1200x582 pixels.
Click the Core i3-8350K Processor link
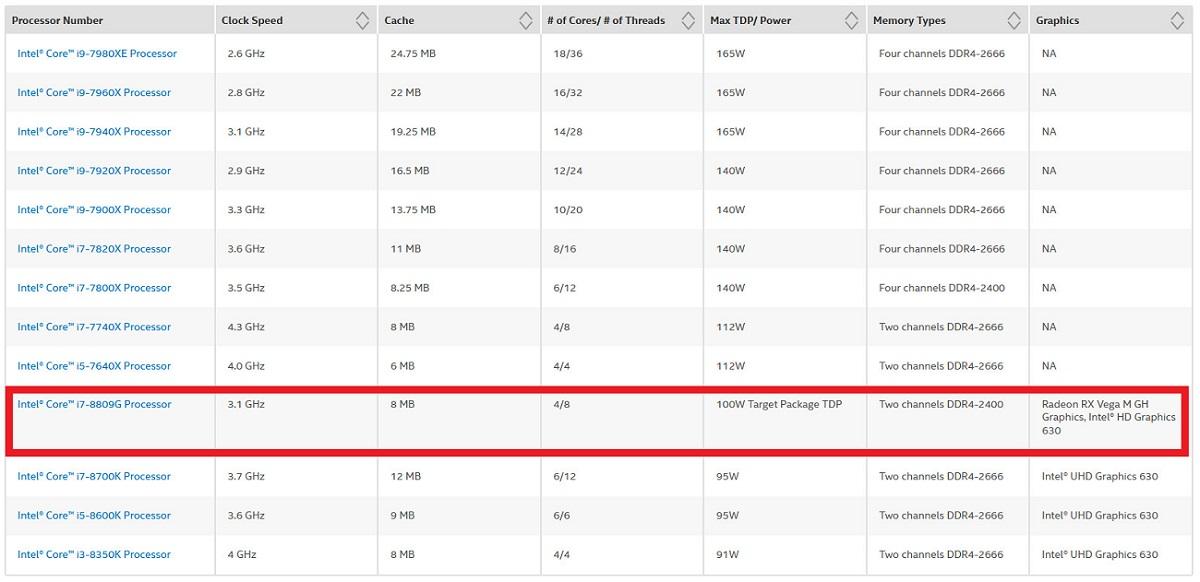point(94,555)
